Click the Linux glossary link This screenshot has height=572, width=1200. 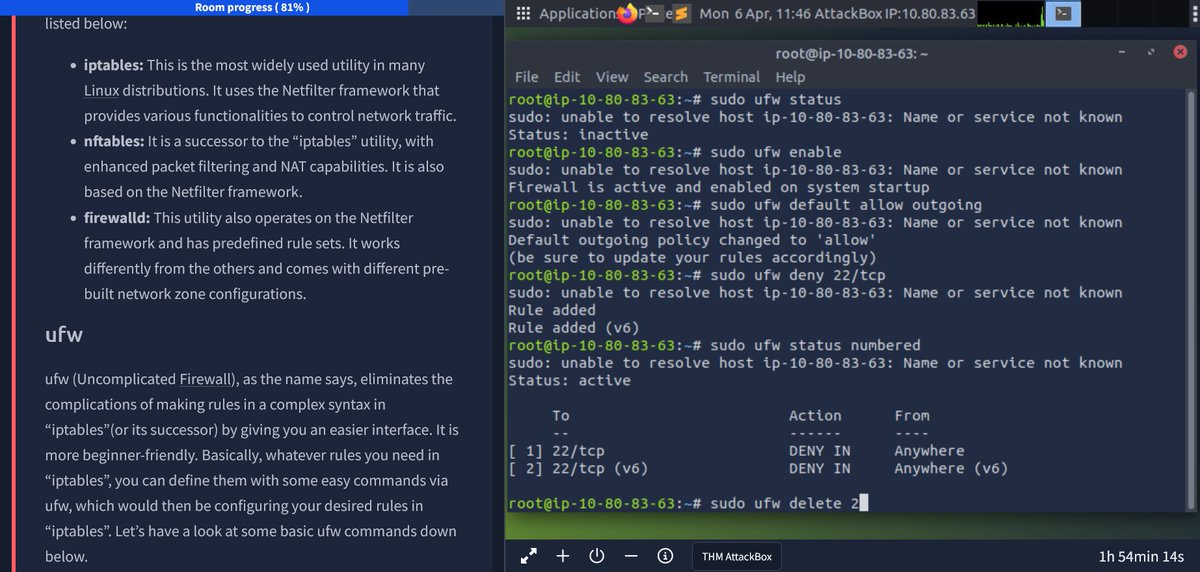click(101, 91)
